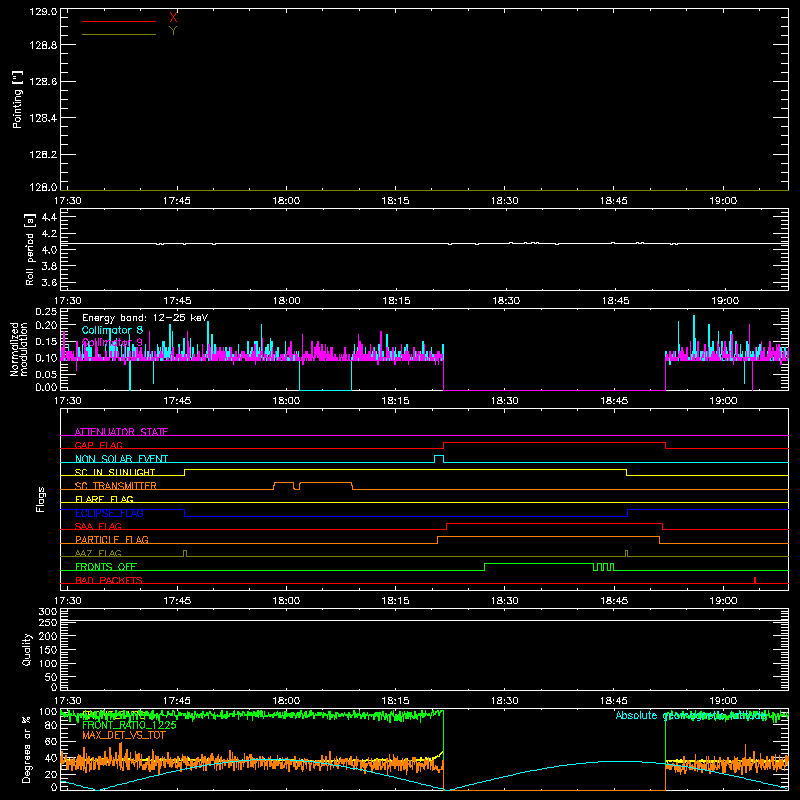
Task: Click the ECLIPSE_FLAG label
Action: coord(109,513)
